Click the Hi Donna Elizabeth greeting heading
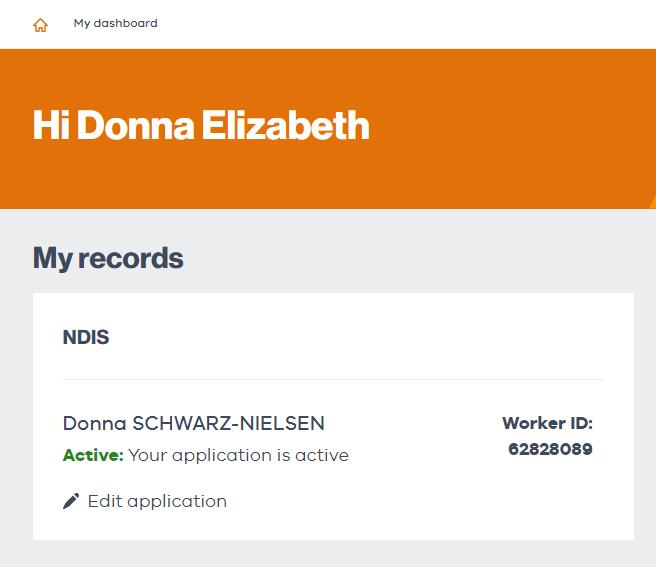This screenshot has width=656, height=567. coord(201,126)
